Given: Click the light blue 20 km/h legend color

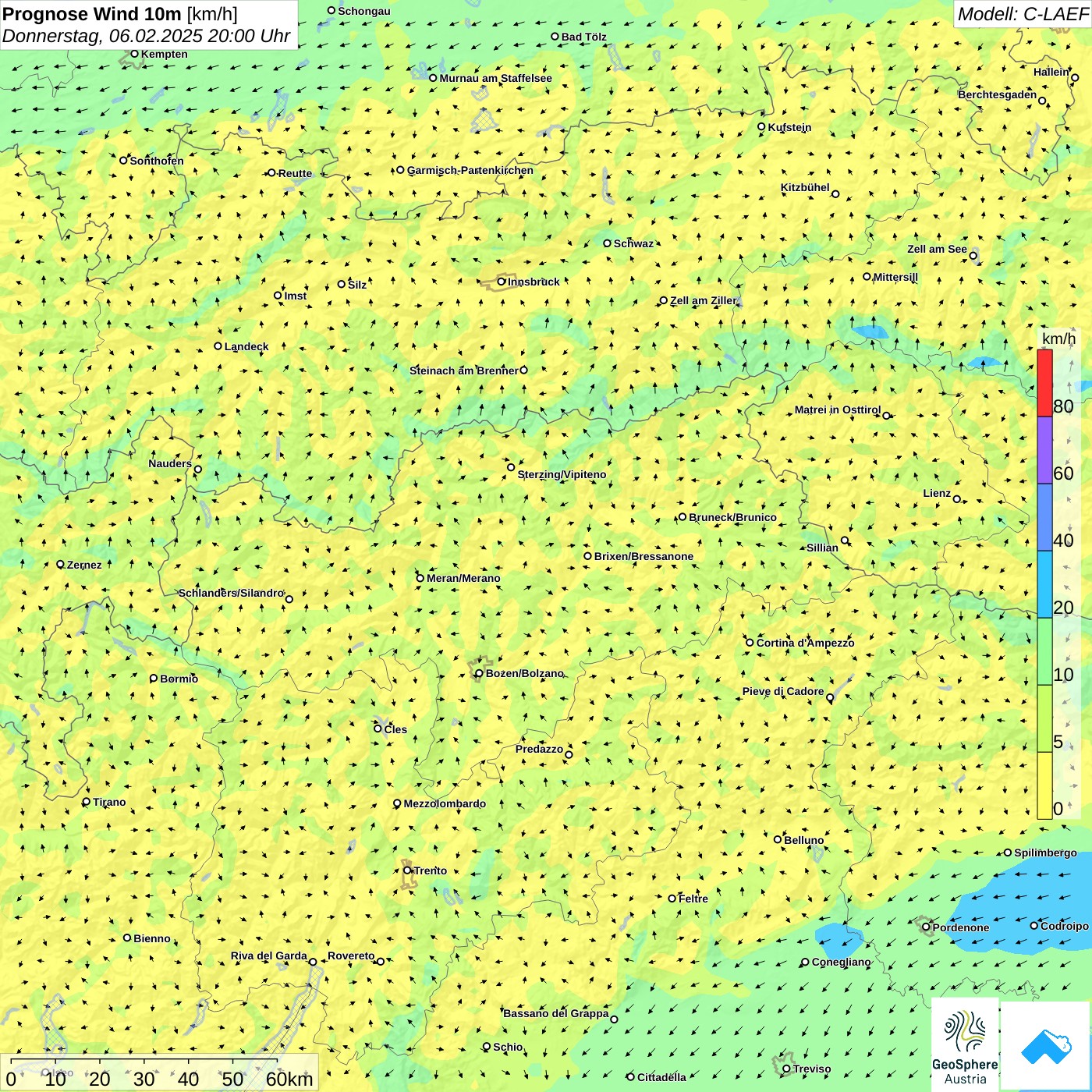Looking at the screenshot, I should click(1044, 584).
